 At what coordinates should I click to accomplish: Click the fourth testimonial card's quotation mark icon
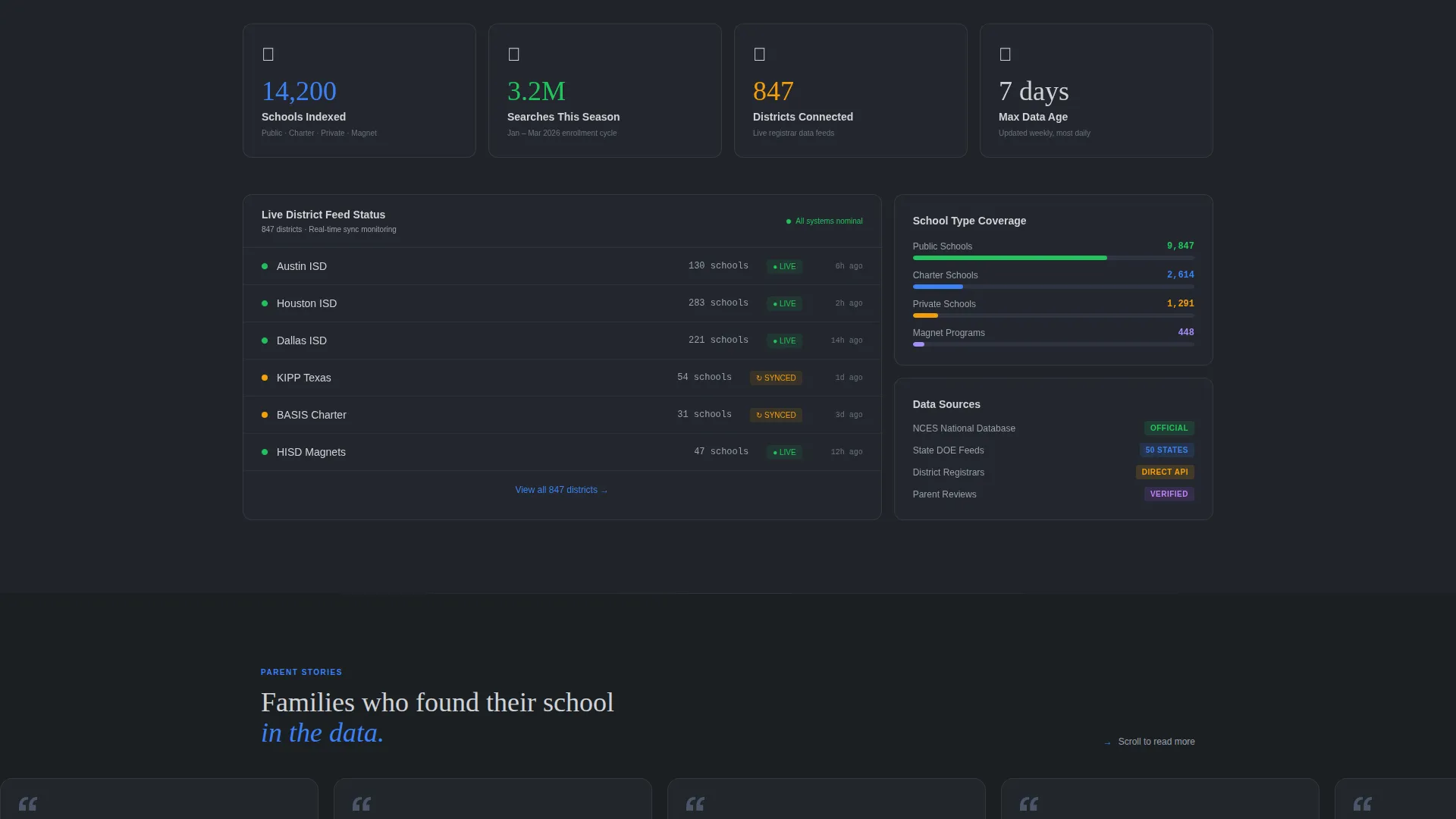pos(1029,804)
